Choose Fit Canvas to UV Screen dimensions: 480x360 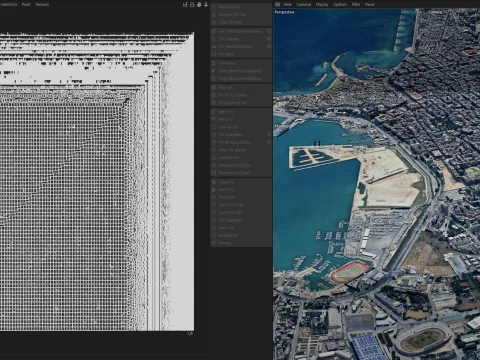pos(241,103)
